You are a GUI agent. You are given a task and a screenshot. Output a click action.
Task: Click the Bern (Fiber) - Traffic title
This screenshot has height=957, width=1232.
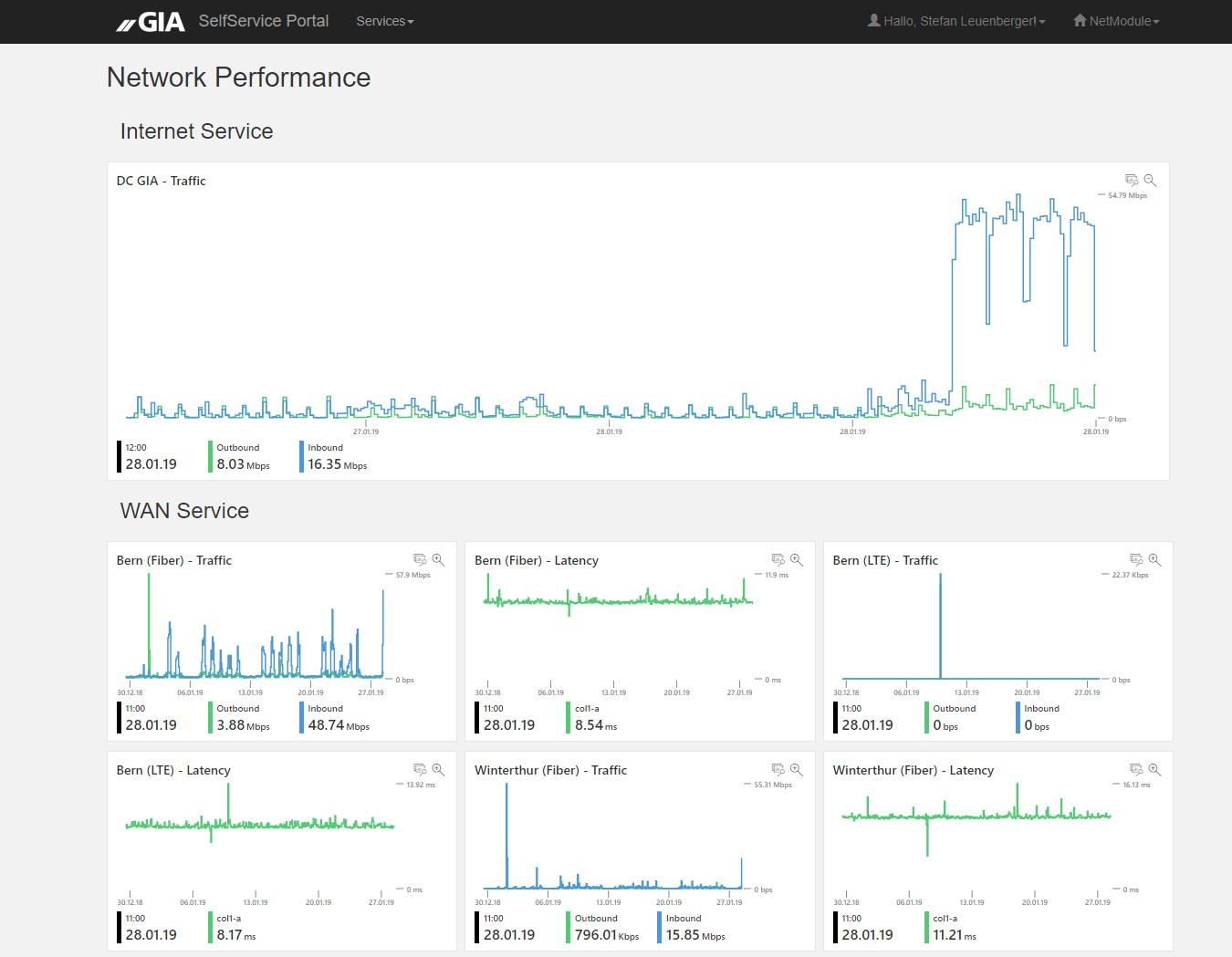(174, 560)
